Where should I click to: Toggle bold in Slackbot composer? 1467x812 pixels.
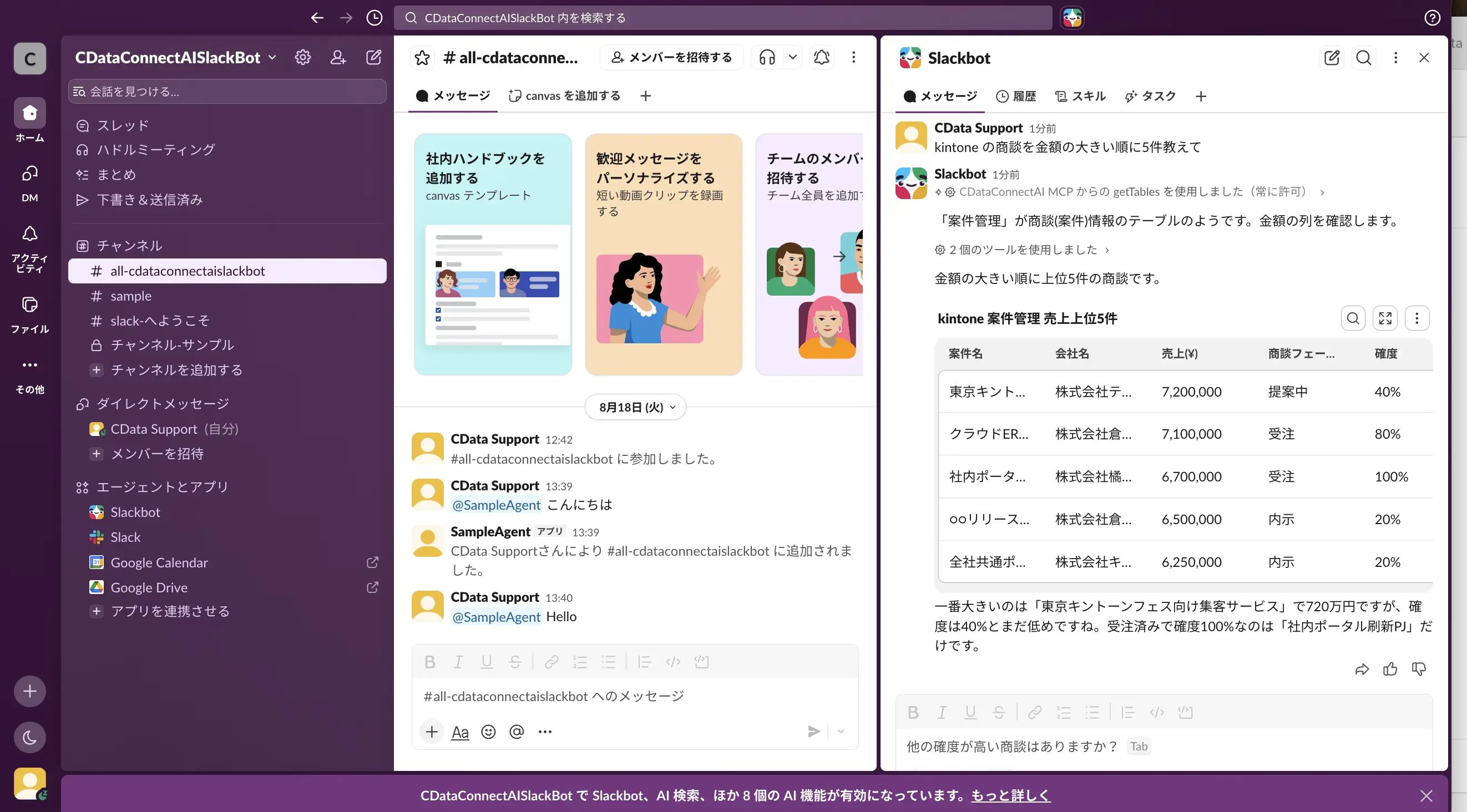click(913, 712)
